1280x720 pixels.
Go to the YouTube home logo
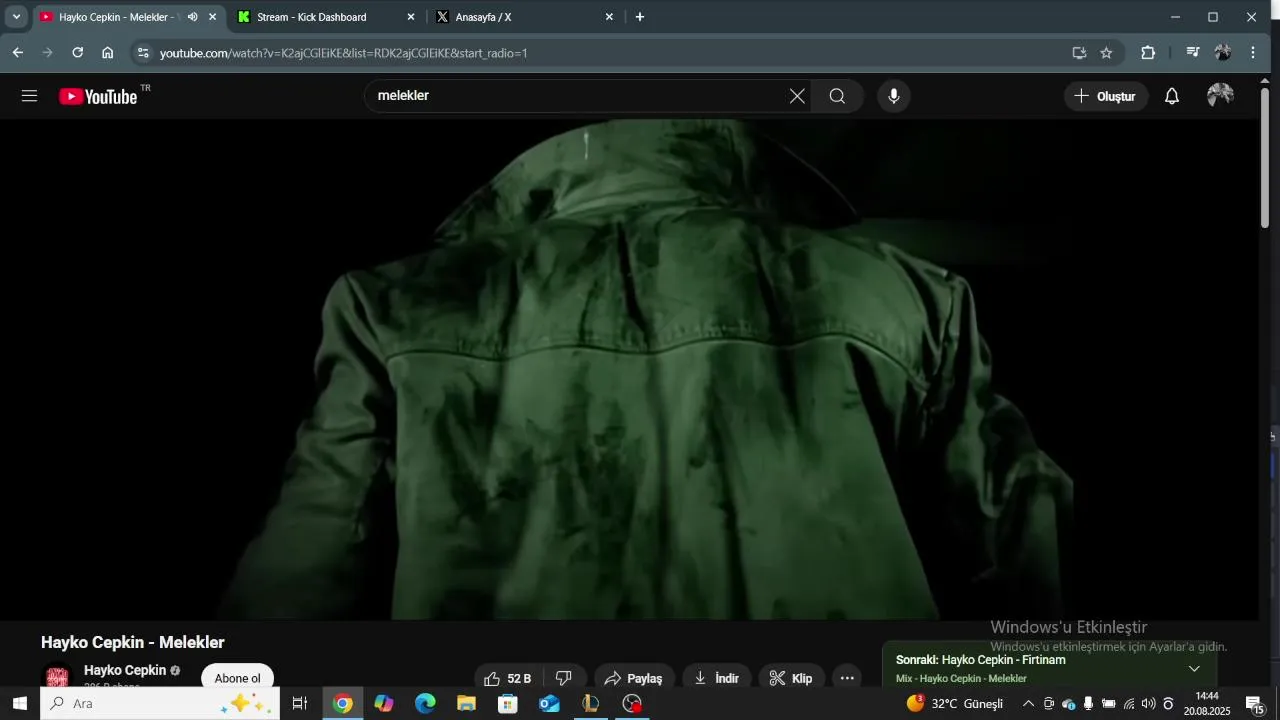[98, 96]
